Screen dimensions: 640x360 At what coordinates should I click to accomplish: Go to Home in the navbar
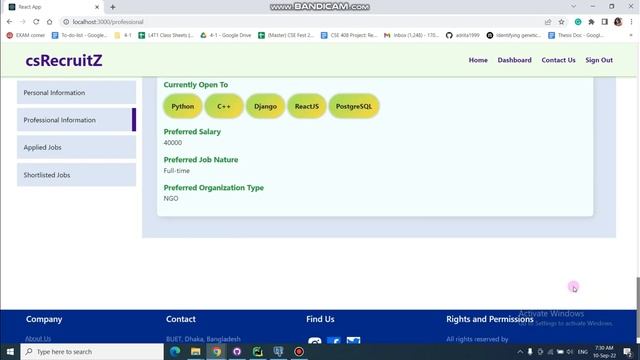pos(478,60)
